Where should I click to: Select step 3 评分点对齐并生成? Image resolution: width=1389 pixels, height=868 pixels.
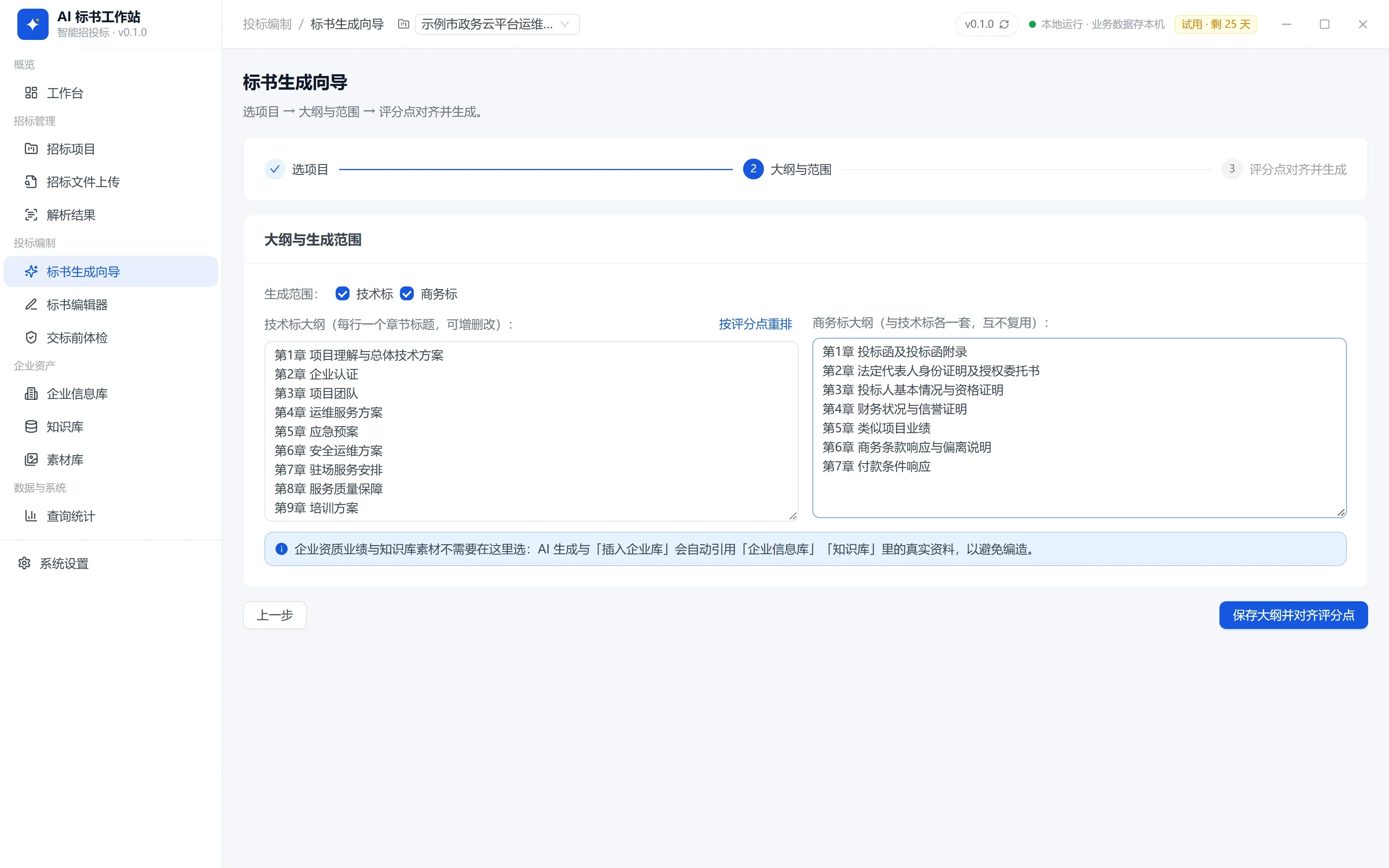[x=1284, y=169]
